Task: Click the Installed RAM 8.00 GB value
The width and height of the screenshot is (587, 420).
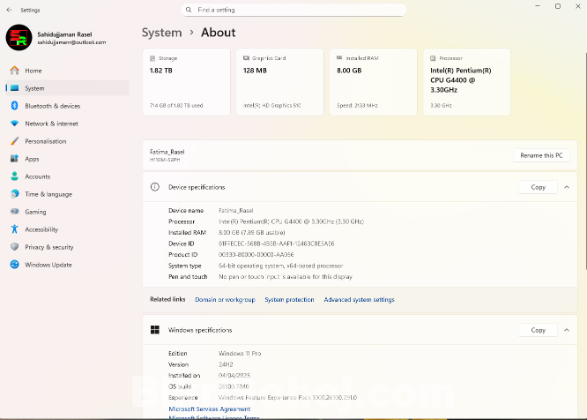Action: (x=349, y=70)
